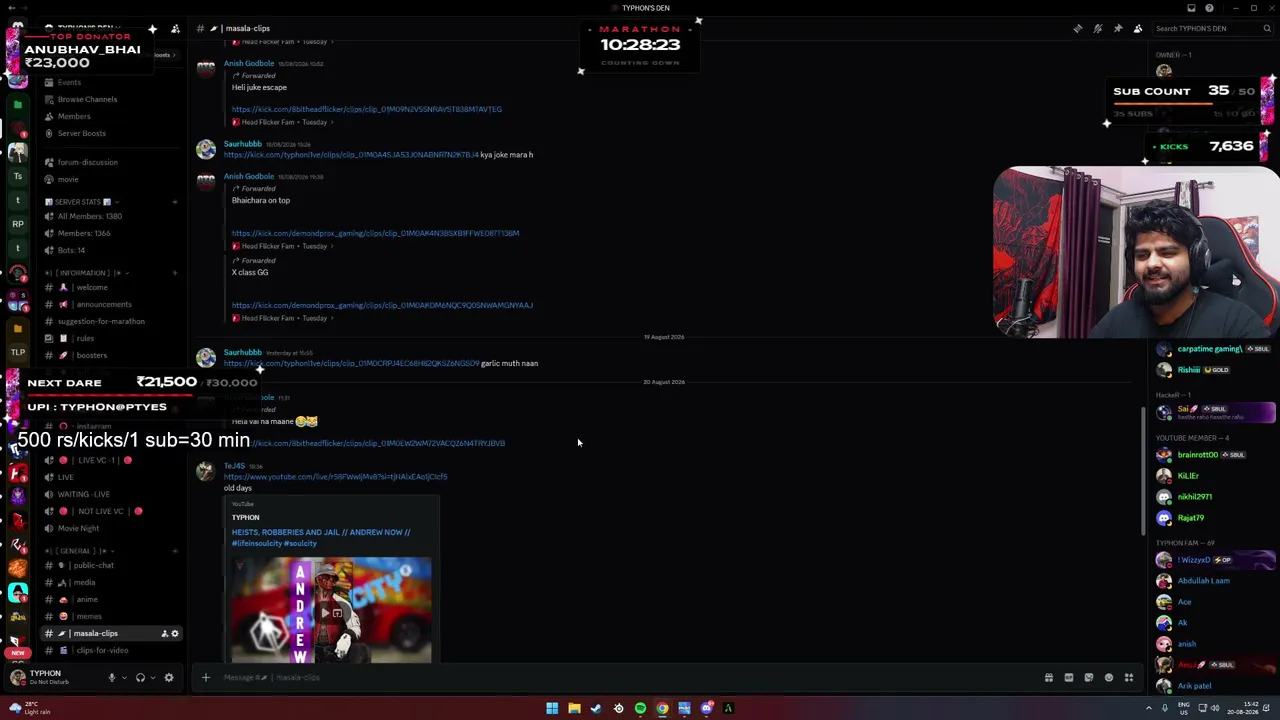The width and height of the screenshot is (1280, 720).
Task: Toggle the member list visibility
Action: pos(1138,28)
